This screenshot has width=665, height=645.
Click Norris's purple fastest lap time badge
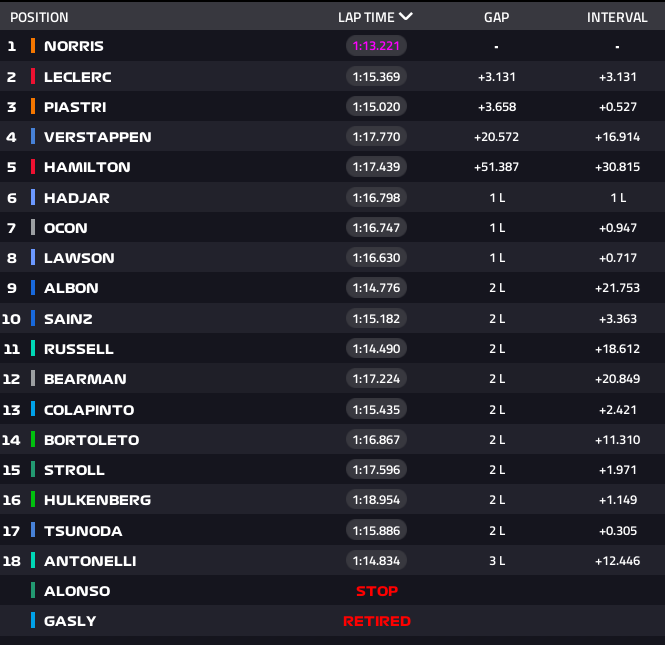pos(377,46)
